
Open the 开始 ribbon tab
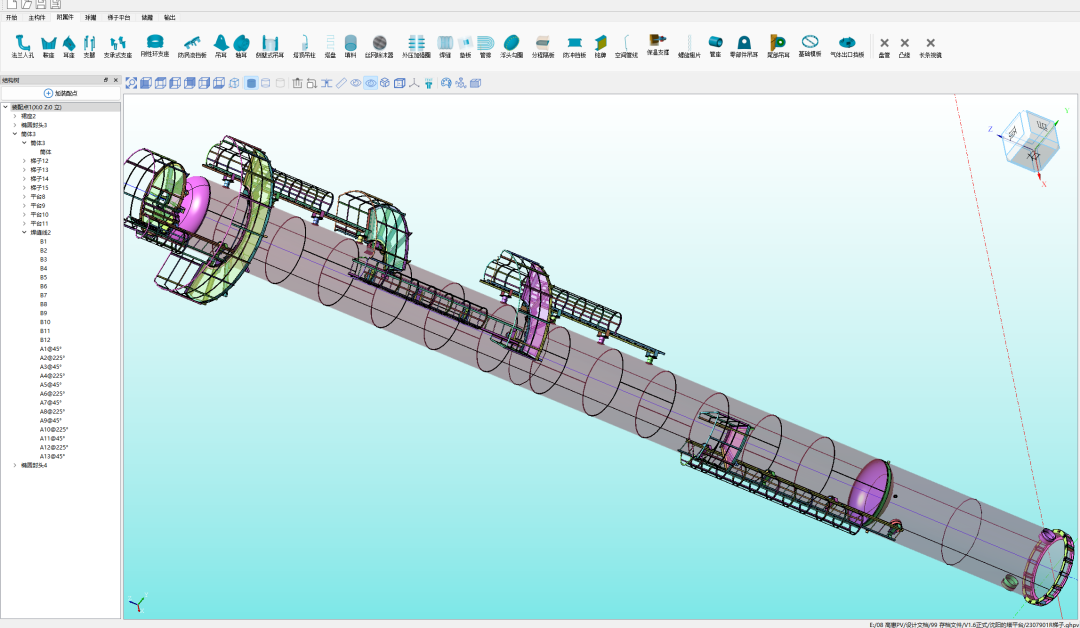pyautogui.click(x=12, y=17)
